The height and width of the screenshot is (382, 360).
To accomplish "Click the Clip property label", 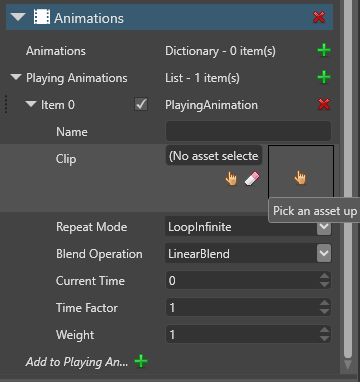I will tap(66, 159).
